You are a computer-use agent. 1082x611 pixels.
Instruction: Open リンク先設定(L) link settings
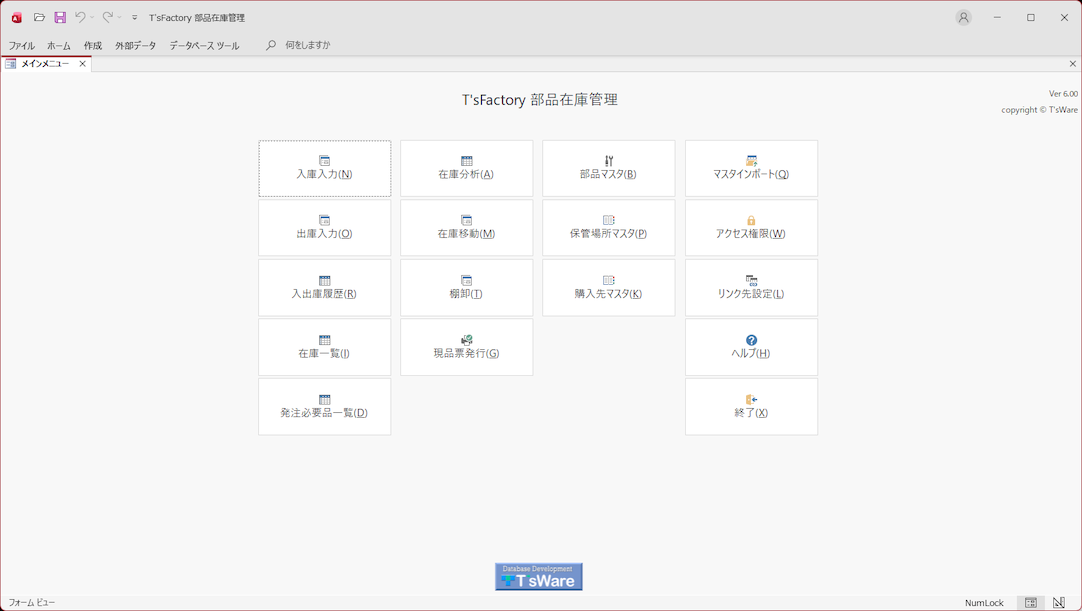click(751, 288)
